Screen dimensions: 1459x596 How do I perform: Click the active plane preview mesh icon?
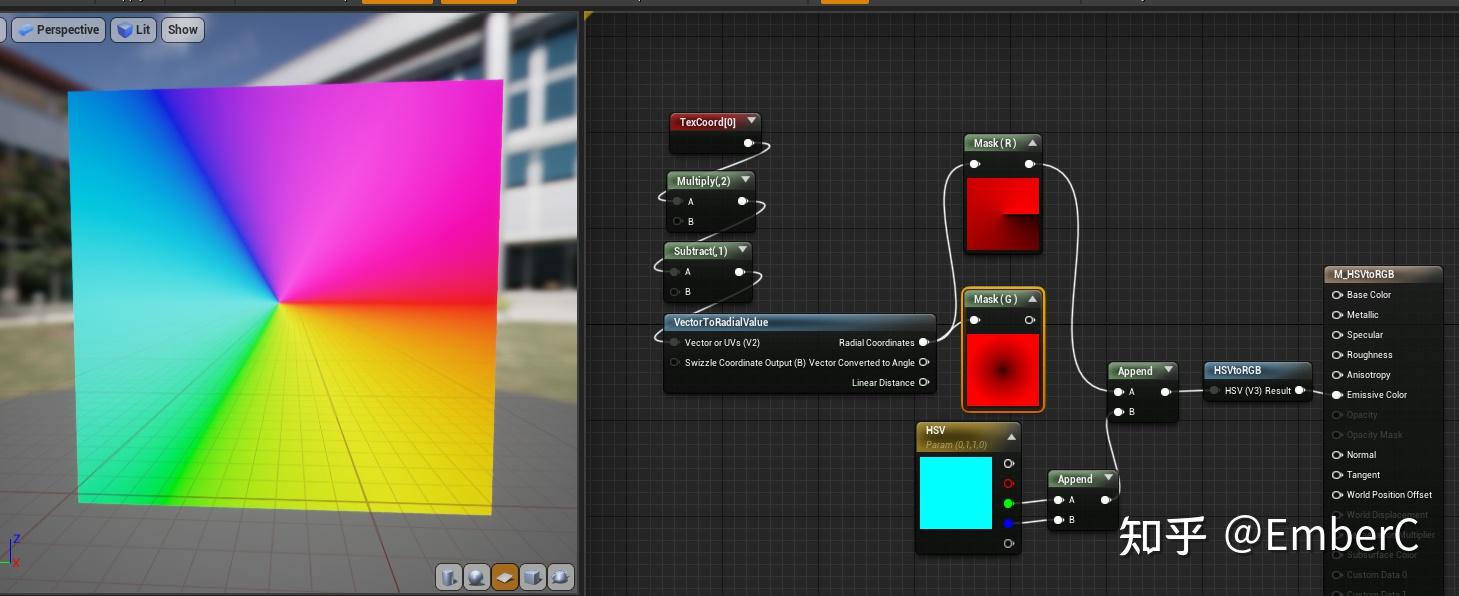tap(505, 577)
